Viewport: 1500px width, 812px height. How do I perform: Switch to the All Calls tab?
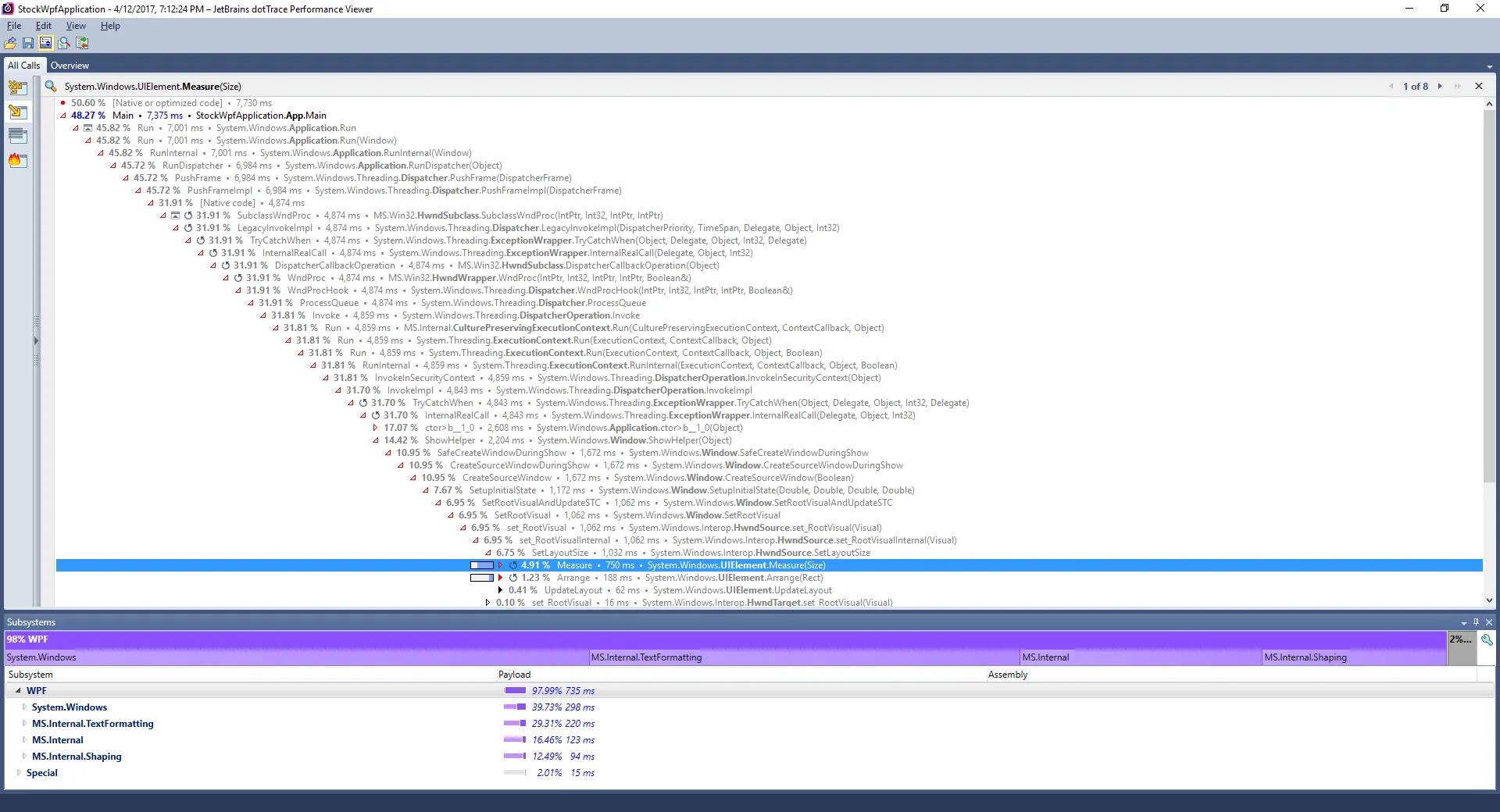[x=24, y=66]
